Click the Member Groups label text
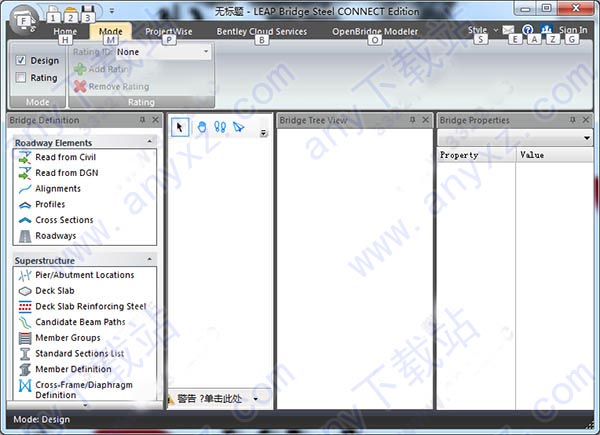The image size is (600, 435). coord(68,338)
